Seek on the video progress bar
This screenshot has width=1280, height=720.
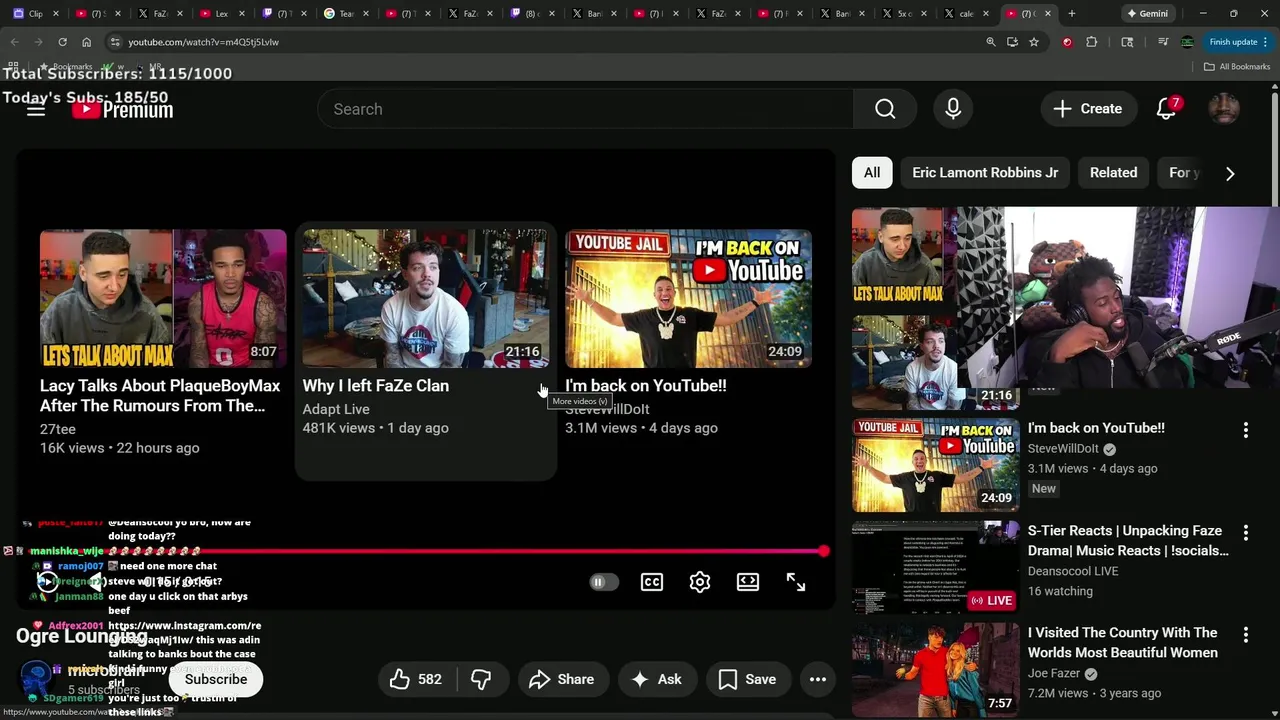tap(425, 551)
